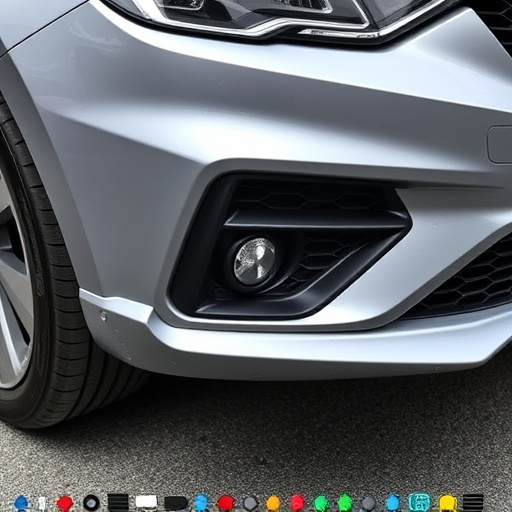
Task: Click the dark blue icon starting the bottom row
Action: [x=21, y=503]
